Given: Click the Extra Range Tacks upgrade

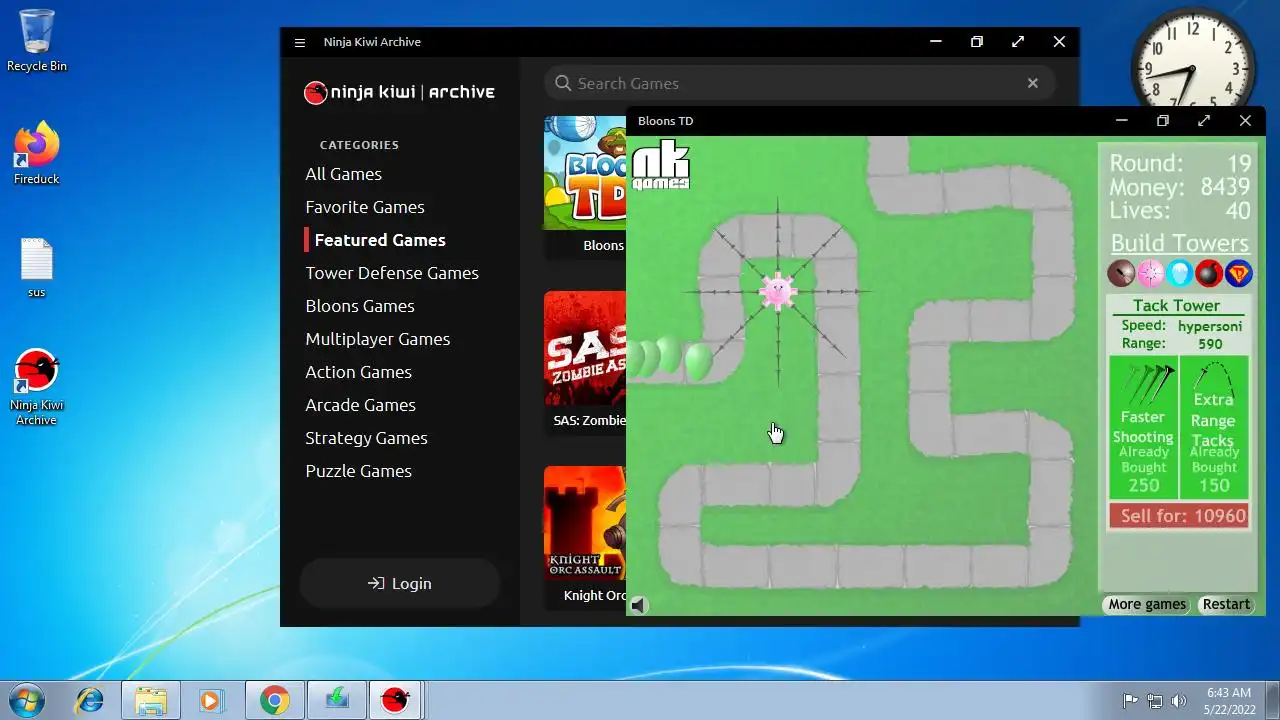Looking at the screenshot, I should point(1214,428).
